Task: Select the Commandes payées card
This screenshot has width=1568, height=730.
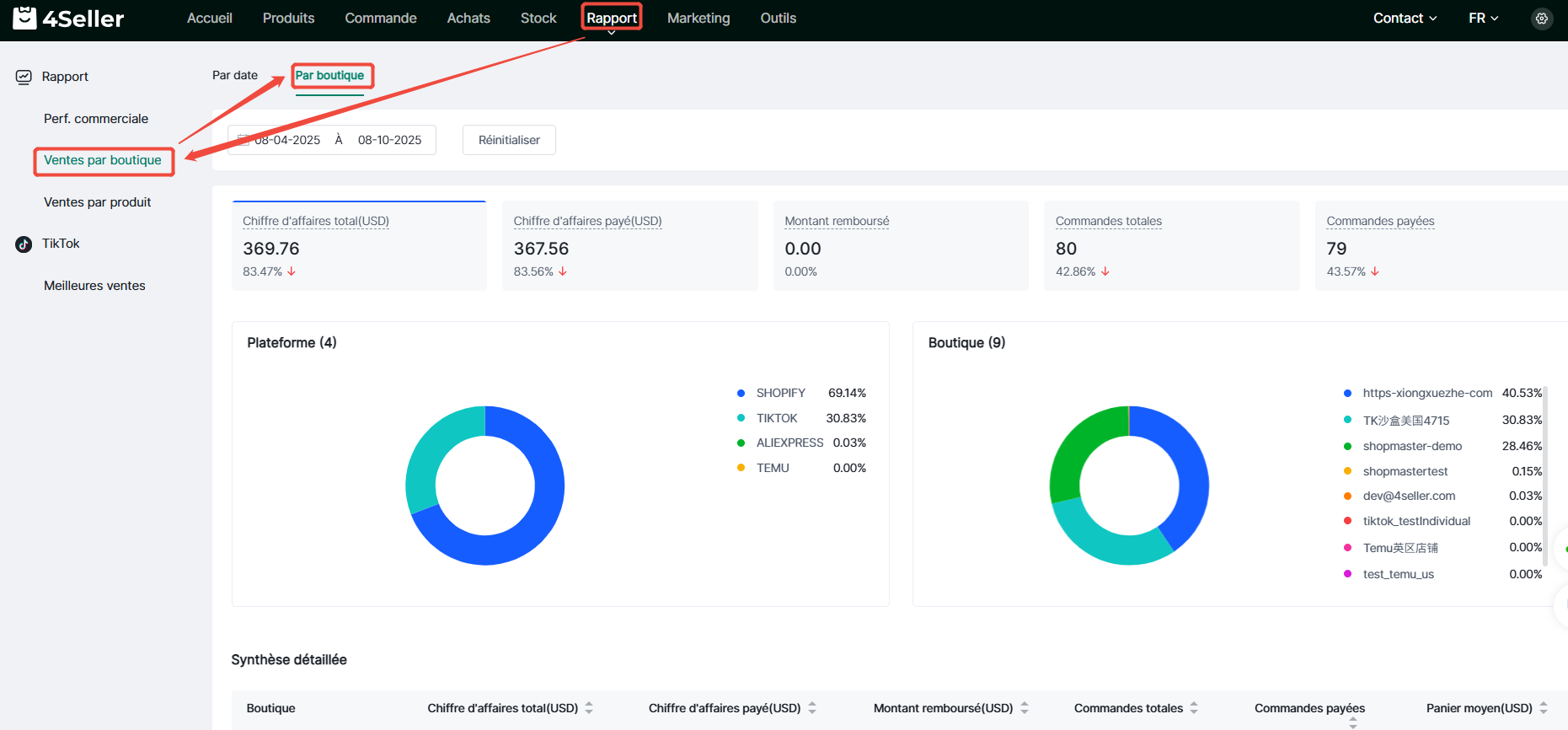Action: 1441,245
